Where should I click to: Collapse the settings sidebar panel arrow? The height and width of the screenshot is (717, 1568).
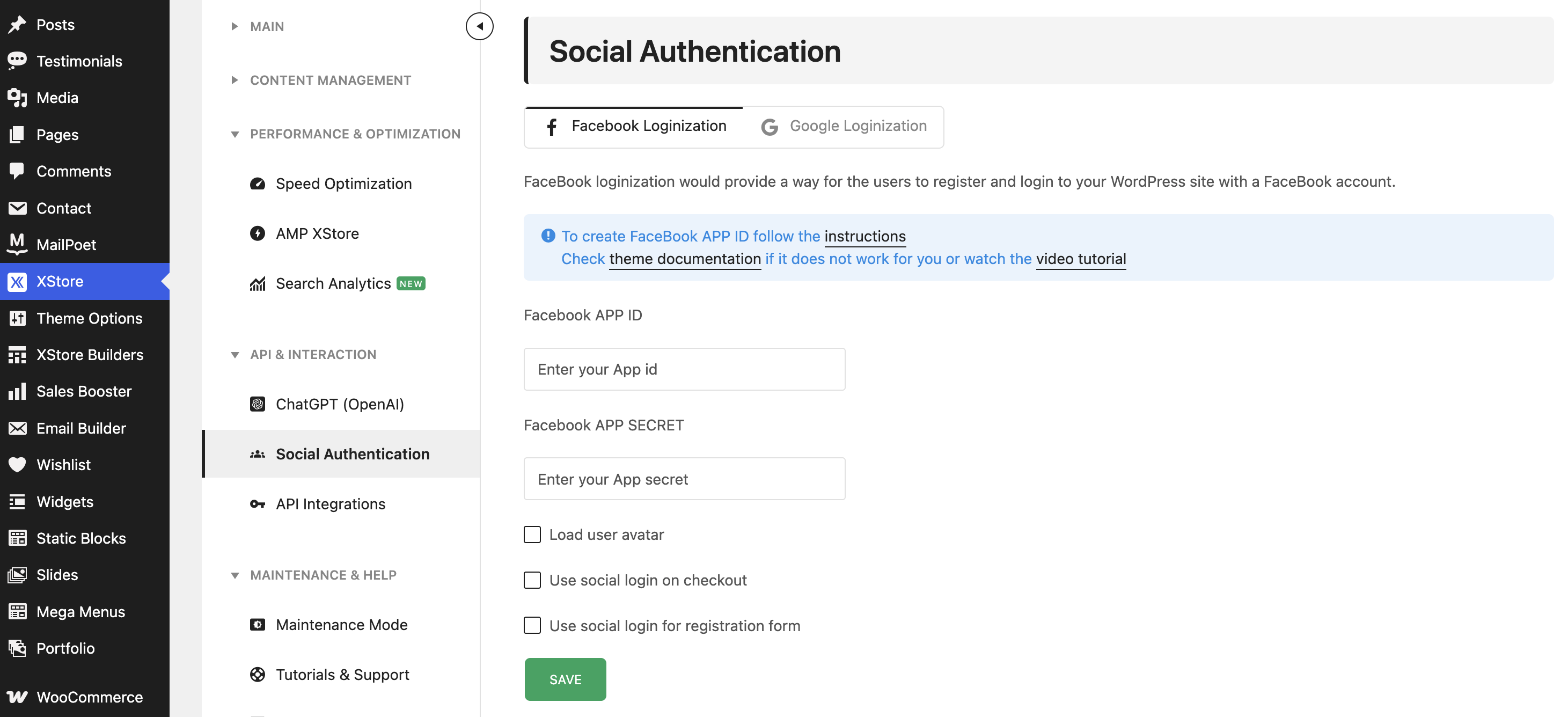[480, 26]
